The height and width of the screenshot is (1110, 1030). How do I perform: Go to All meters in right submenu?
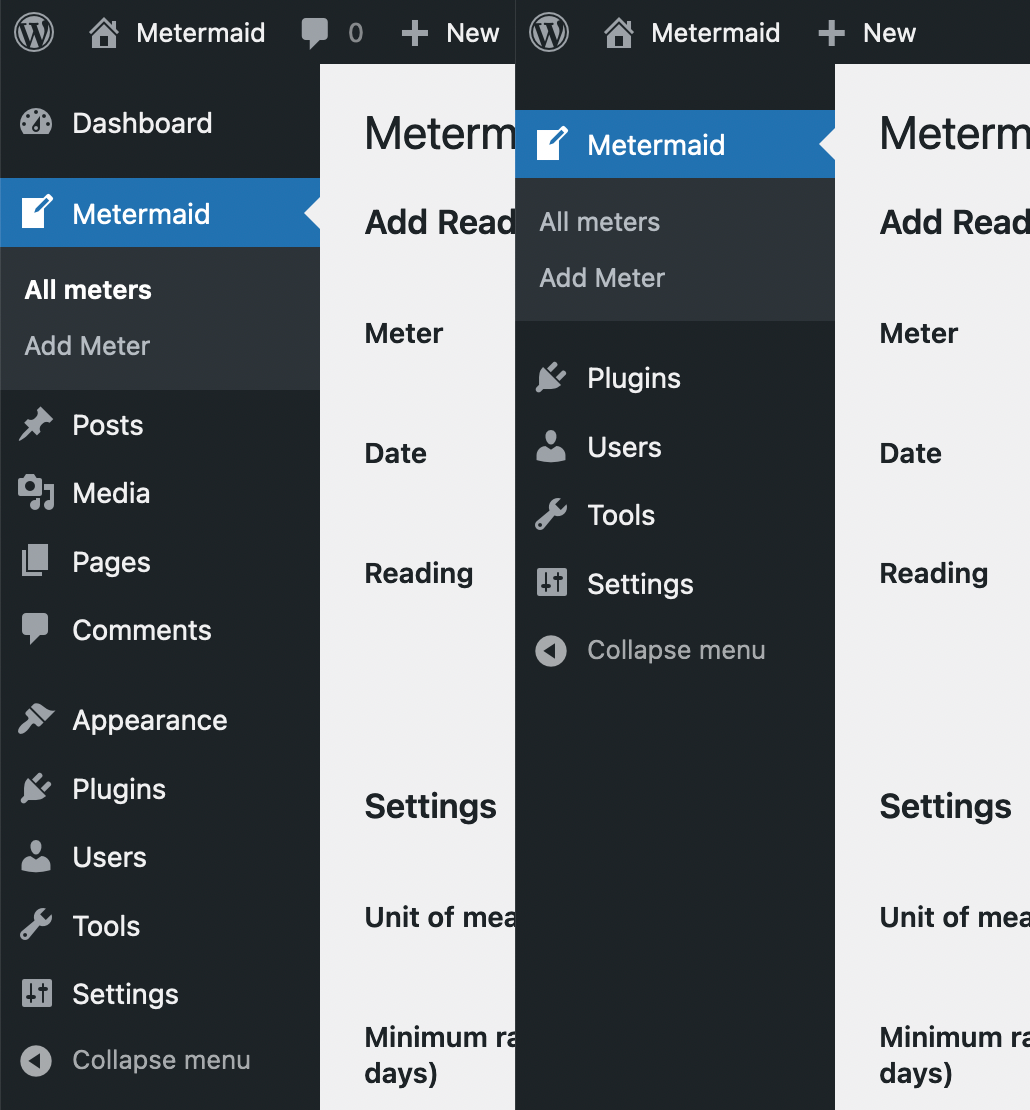pos(600,222)
